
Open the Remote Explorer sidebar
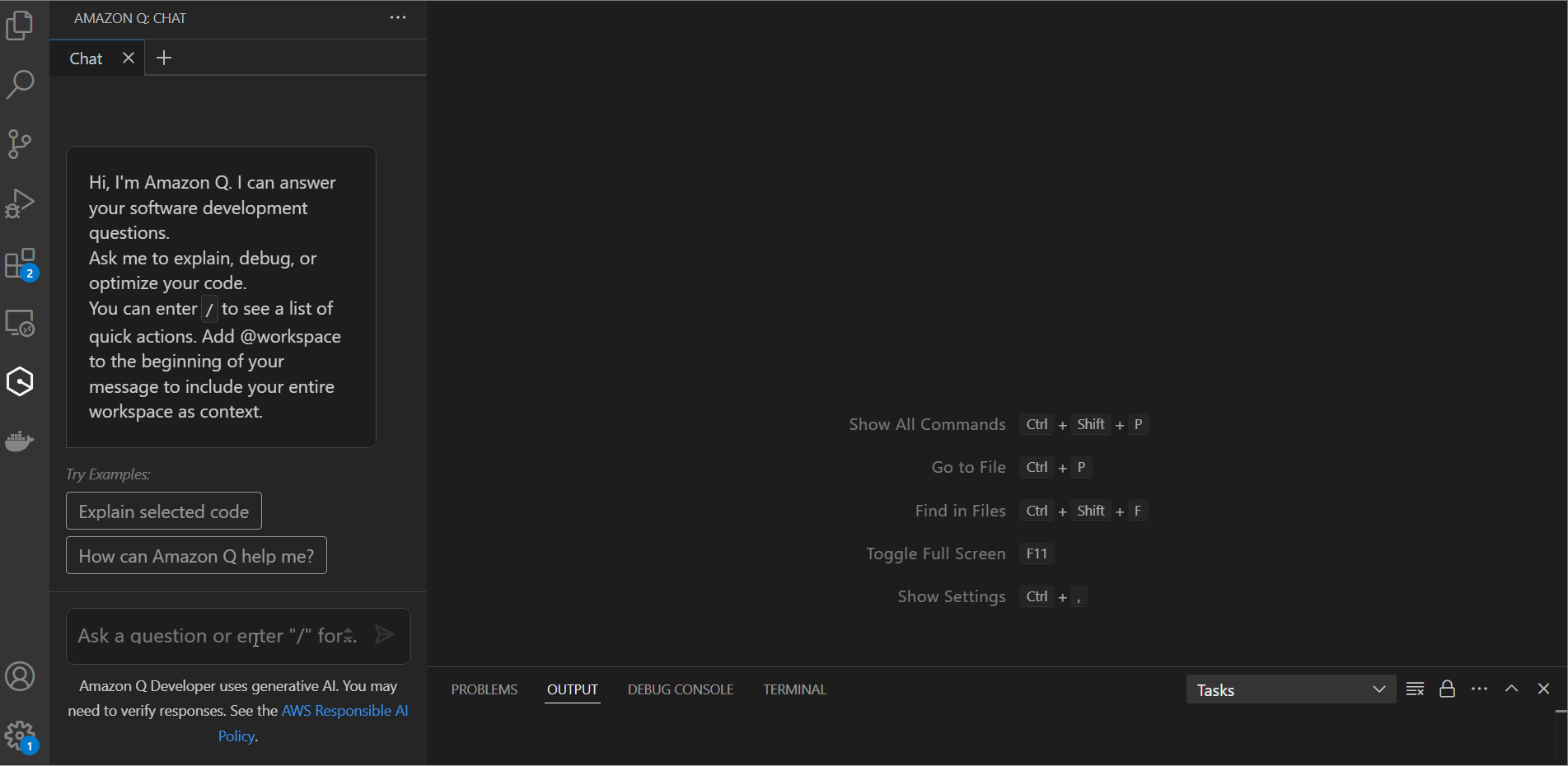pyautogui.click(x=20, y=323)
